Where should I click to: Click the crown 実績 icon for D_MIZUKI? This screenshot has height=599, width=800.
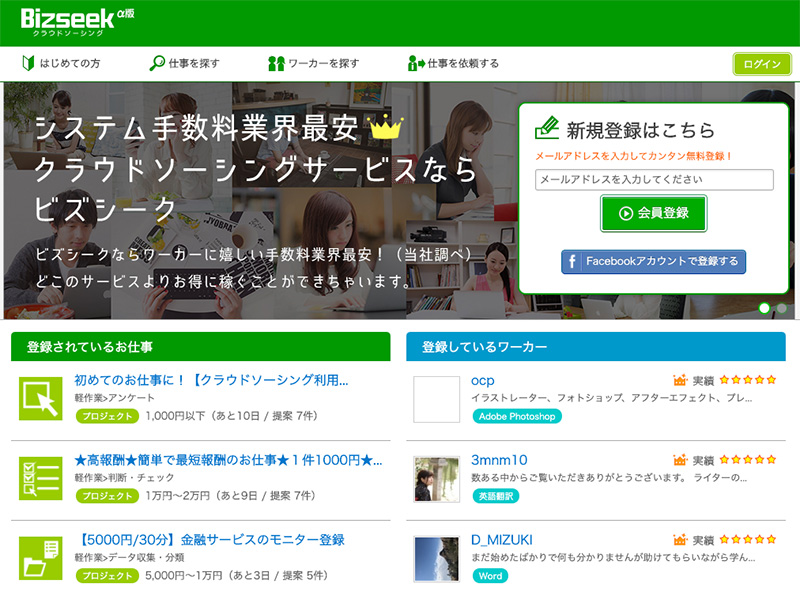point(680,539)
